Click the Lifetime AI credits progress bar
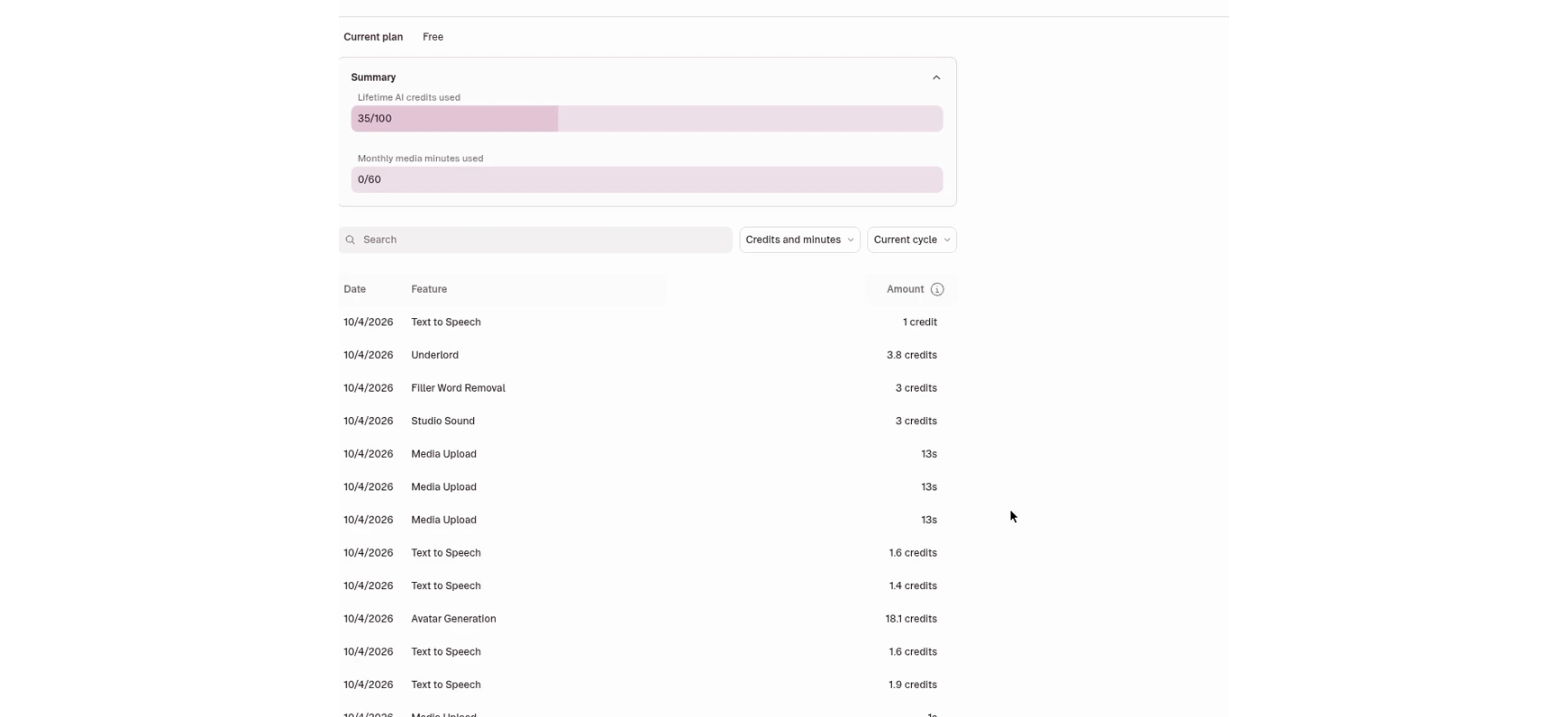Screen dimensions: 1568x717 (647, 119)
